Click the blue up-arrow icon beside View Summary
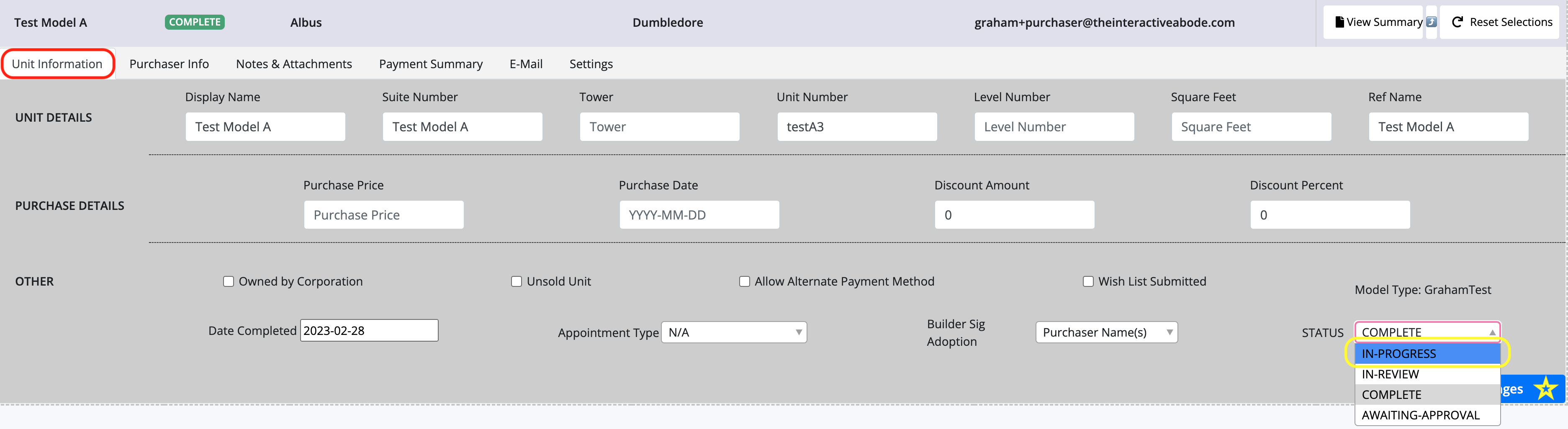Viewport: 1568px width, 429px height. click(x=1431, y=22)
